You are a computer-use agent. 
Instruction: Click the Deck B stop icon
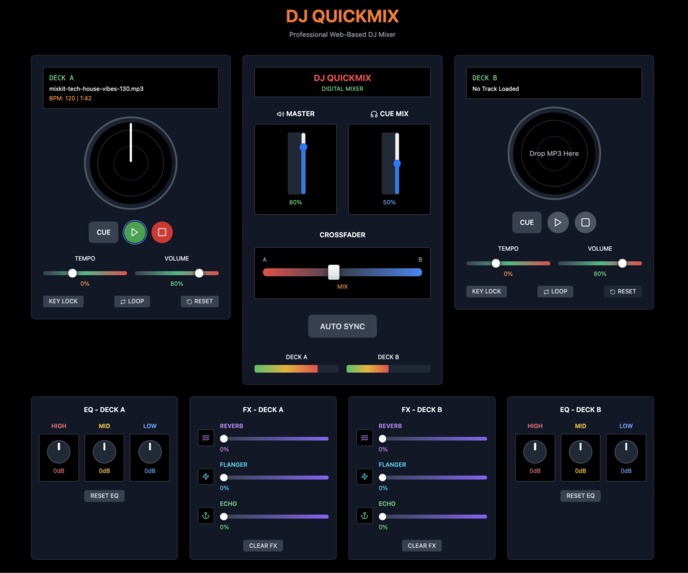pos(585,222)
